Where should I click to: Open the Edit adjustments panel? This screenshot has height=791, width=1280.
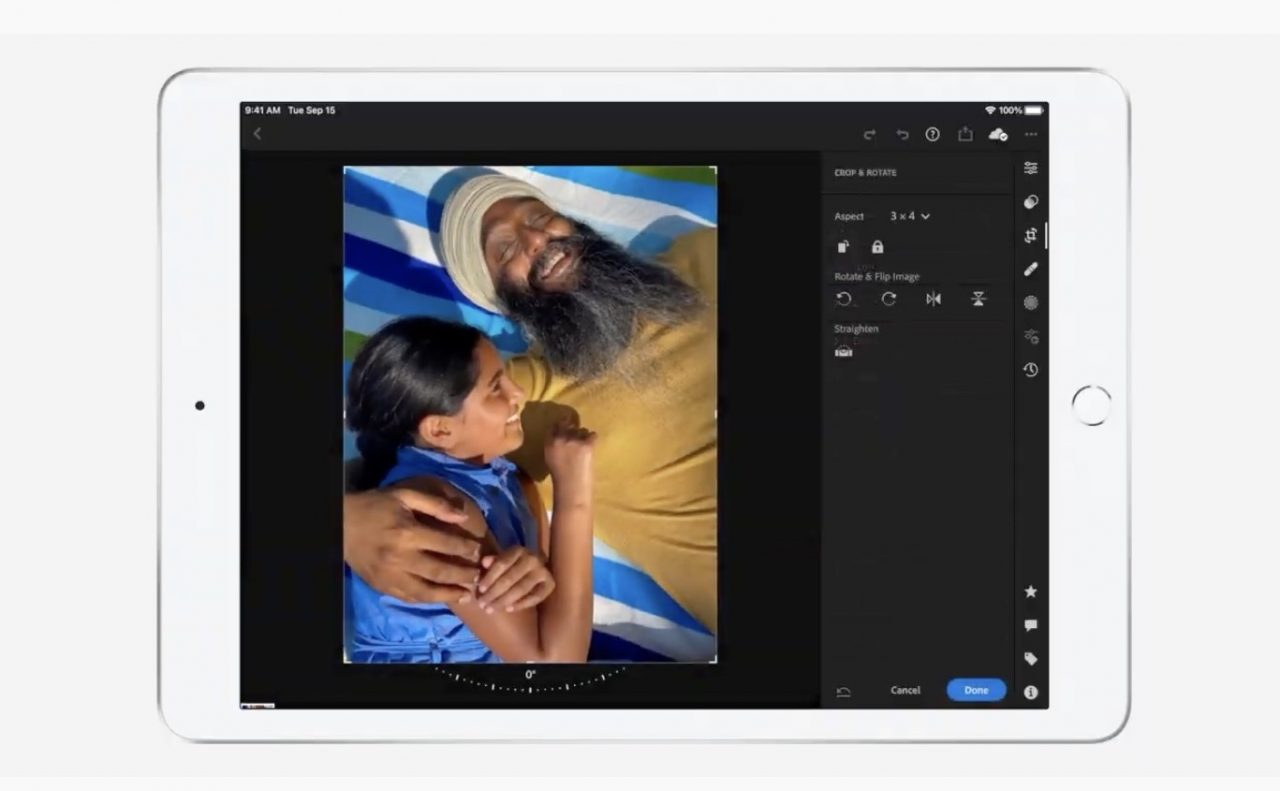1030,167
